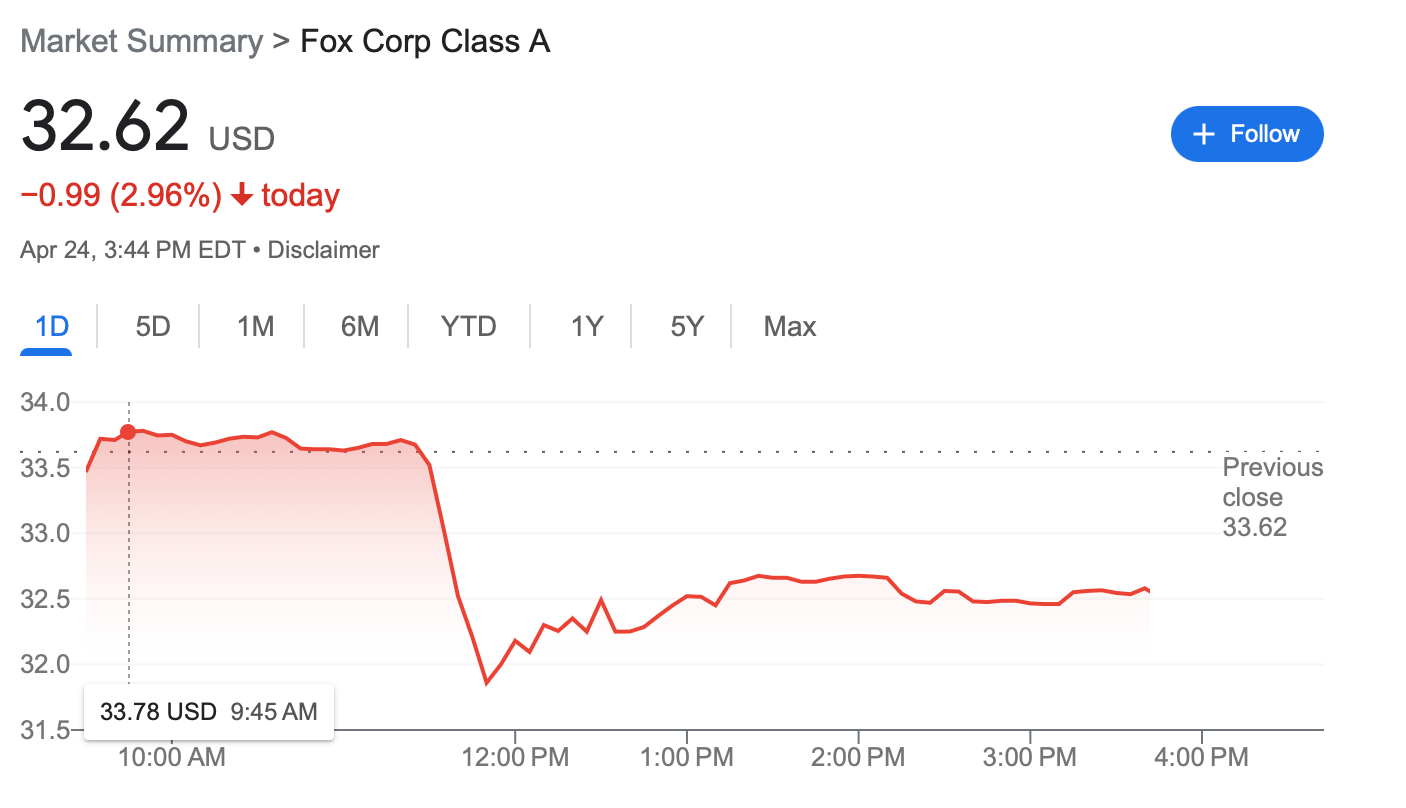This screenshot has width=1406, height=808.
Task: Click the Fox Corp Class A title
Action: click(x=425, y=41)
